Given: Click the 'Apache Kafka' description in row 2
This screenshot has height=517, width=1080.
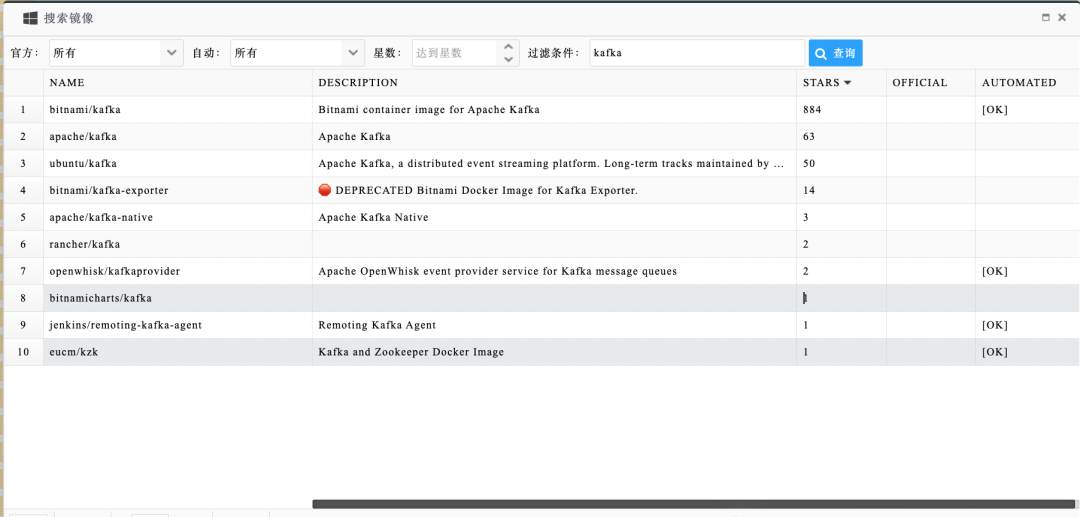Looking at the screenshot, I should pos(355,136).
